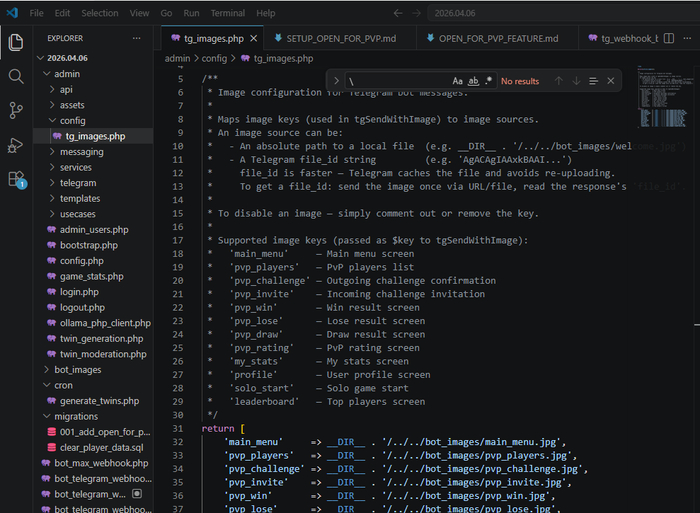
Task: Open the Terminal menu
Action: (x=227, y=13)
